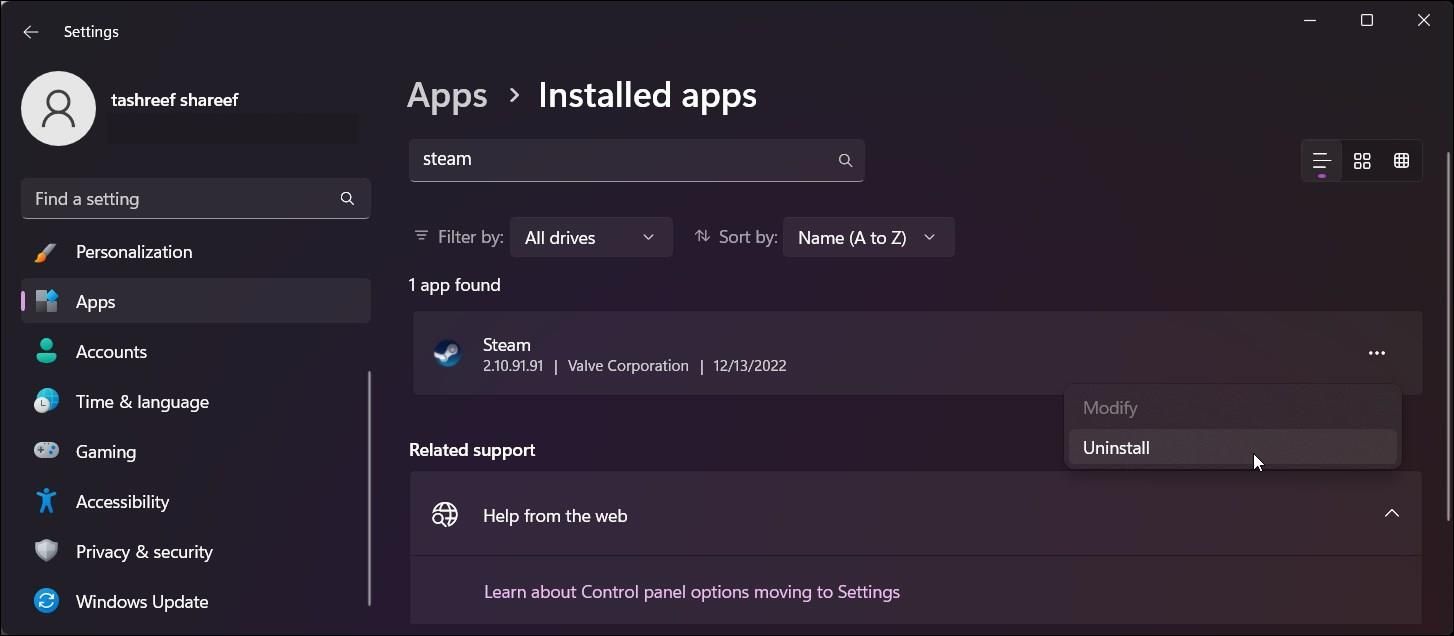Click the Help from the web globe icon

click(444, 514)
